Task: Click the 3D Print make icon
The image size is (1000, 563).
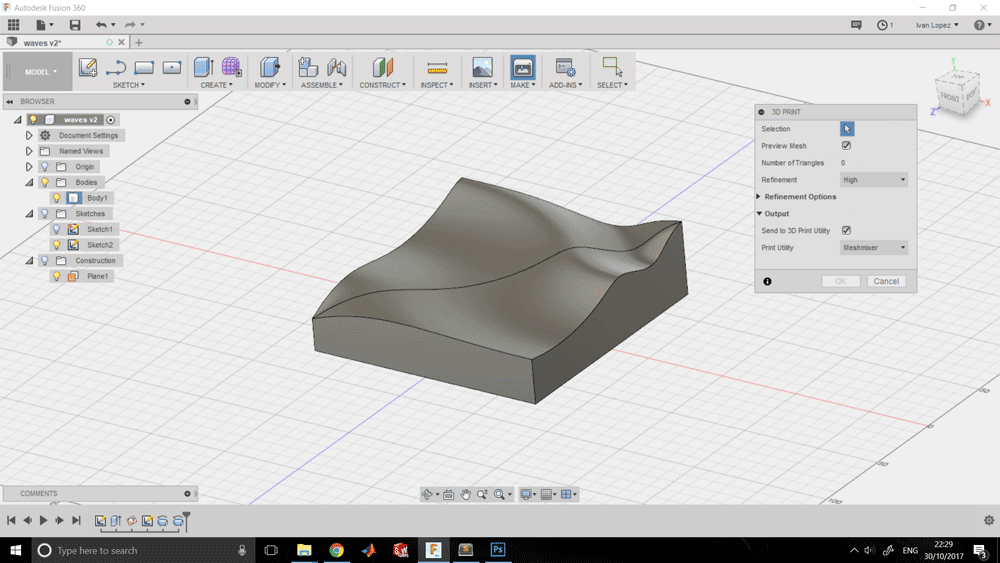Action: coord(522,68)
